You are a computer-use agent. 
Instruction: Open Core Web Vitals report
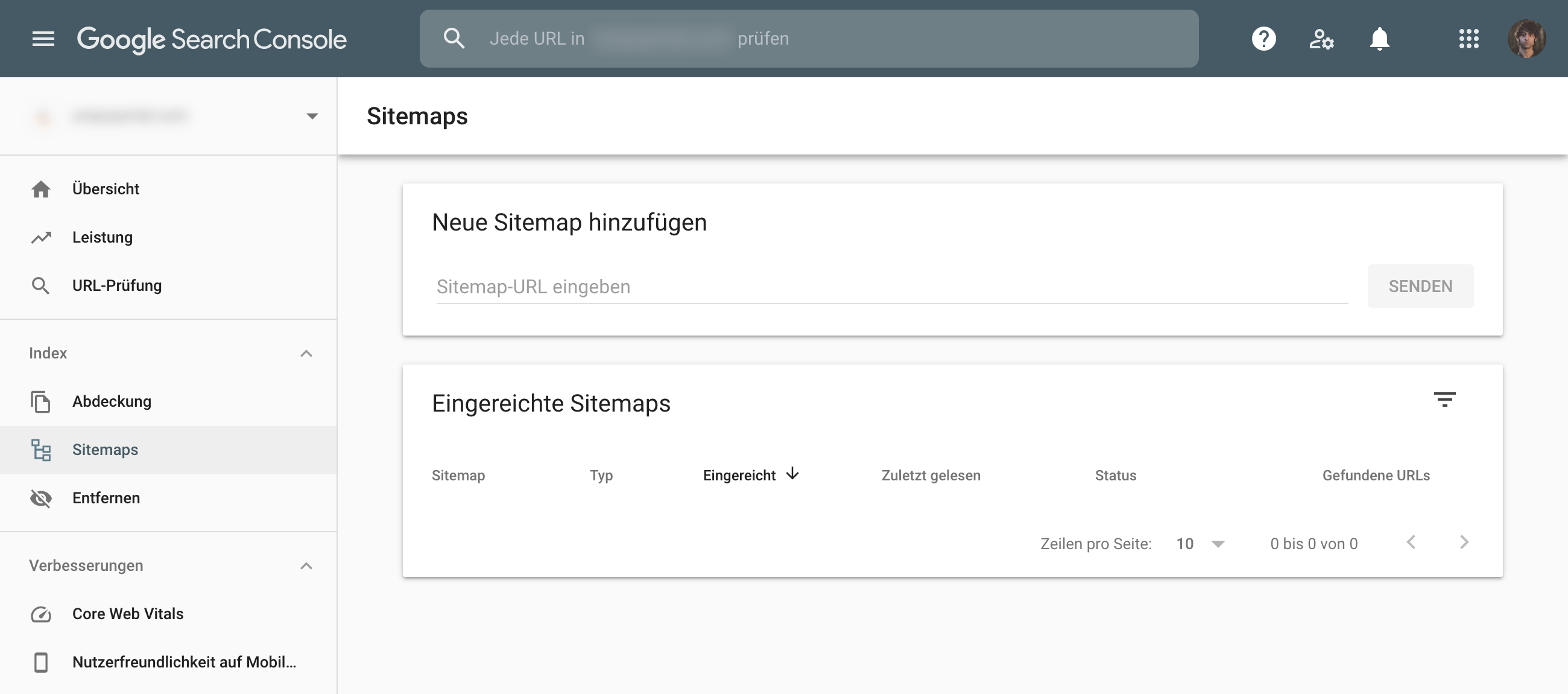(x=127, y=614)
